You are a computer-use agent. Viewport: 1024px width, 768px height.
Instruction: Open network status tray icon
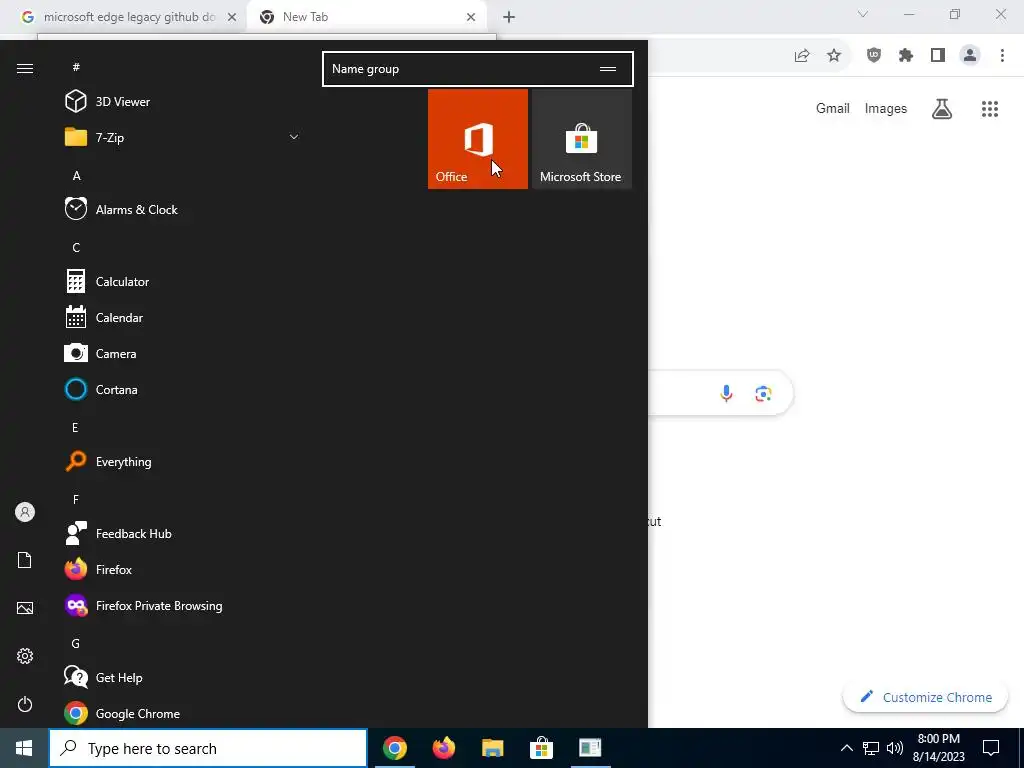coord(871,748)
